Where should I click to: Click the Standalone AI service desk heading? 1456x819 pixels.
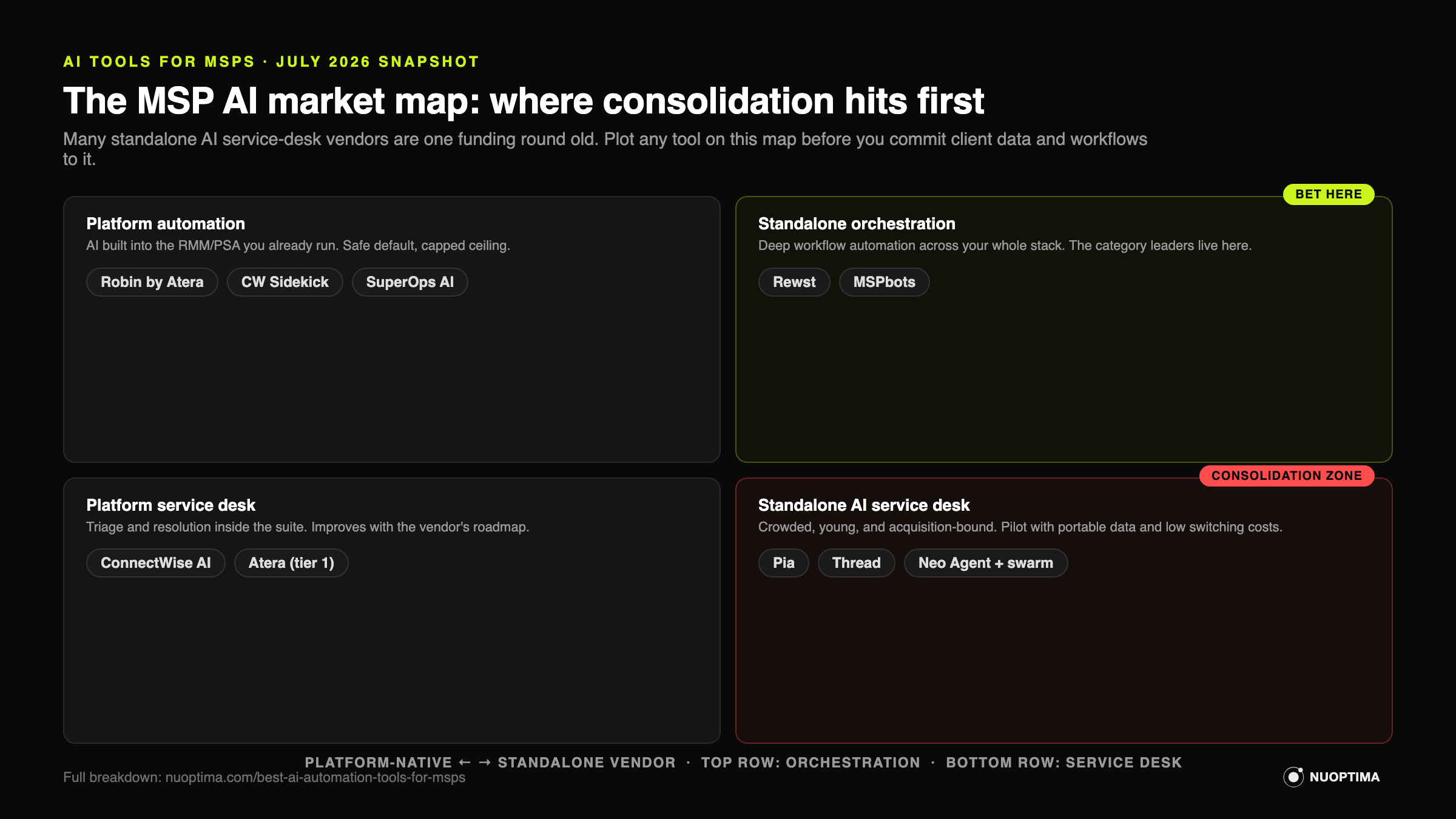pyautogui.click(x=864, y=505)
